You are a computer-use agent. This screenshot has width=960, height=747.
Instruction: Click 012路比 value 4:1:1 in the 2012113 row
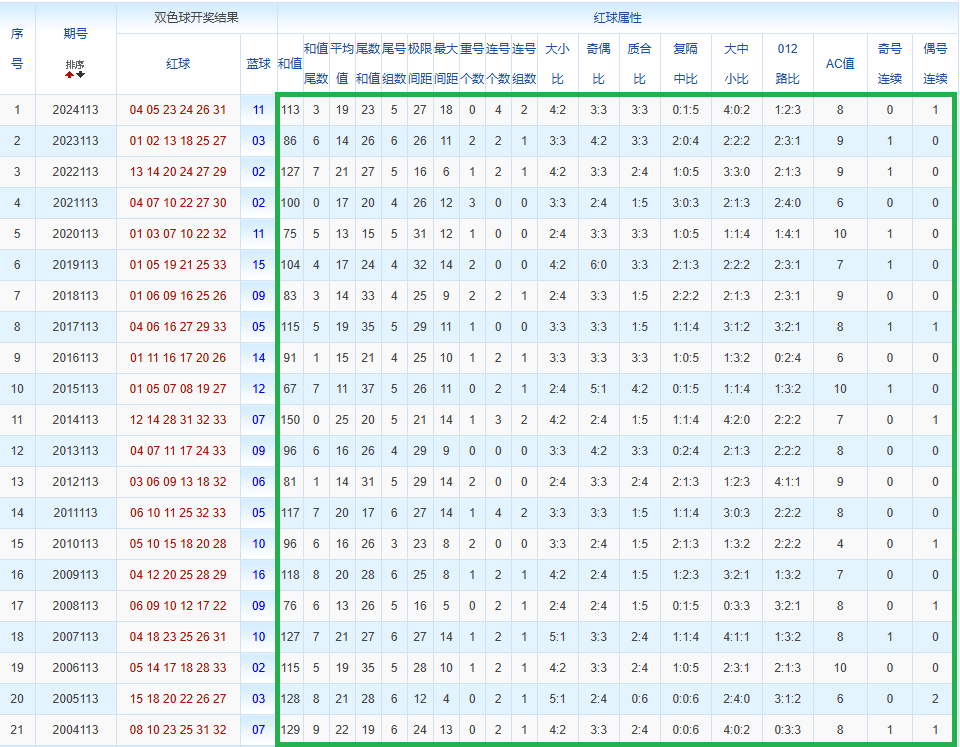point(787,482)
